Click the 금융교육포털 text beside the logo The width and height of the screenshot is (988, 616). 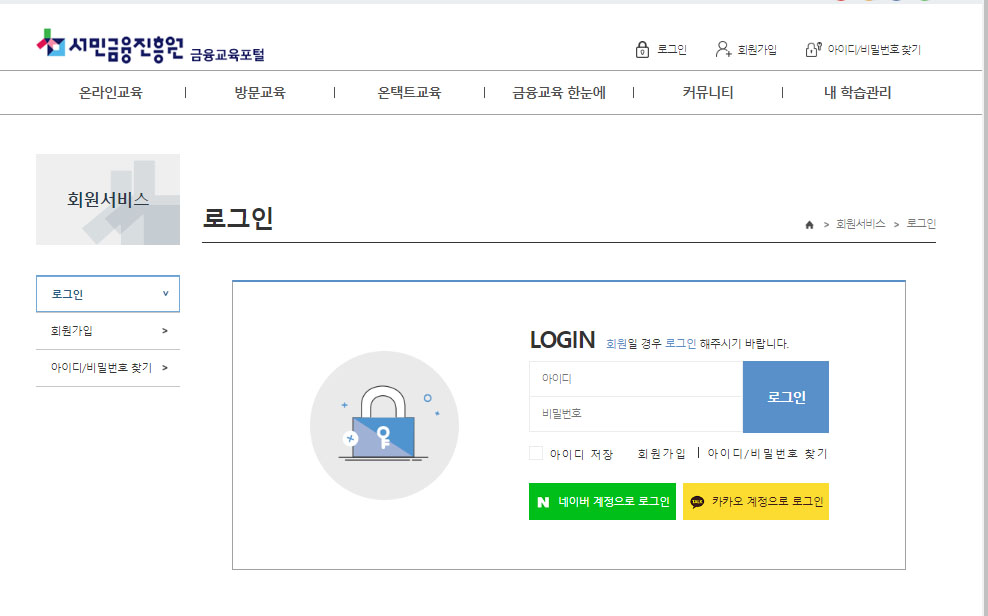[227, 55]
